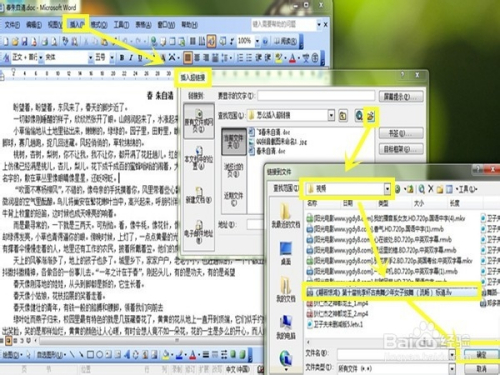Select the Arrow tool on Drawing toolbar
Image resolution: width=500 pixels, height=375 pixels.
[81, 354]
